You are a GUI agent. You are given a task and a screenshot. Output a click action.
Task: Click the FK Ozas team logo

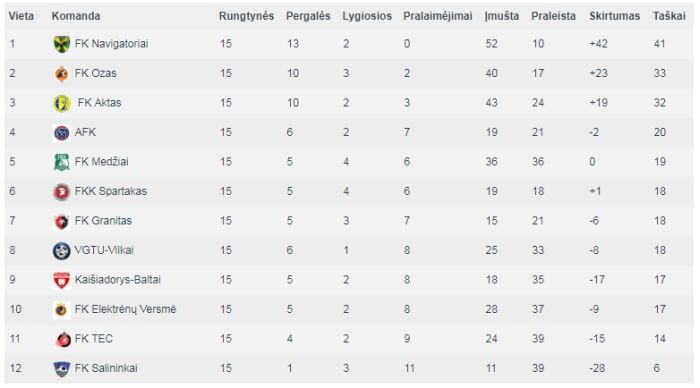coord(62,74)
